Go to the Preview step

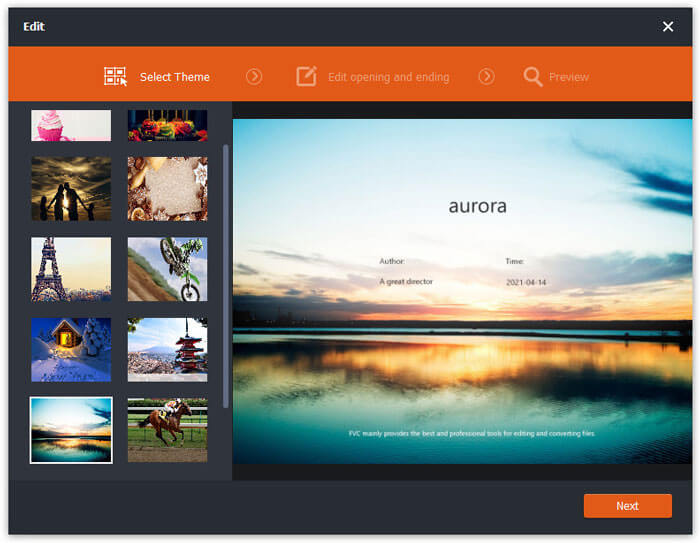pyautogui.click(x=568, y=77)
